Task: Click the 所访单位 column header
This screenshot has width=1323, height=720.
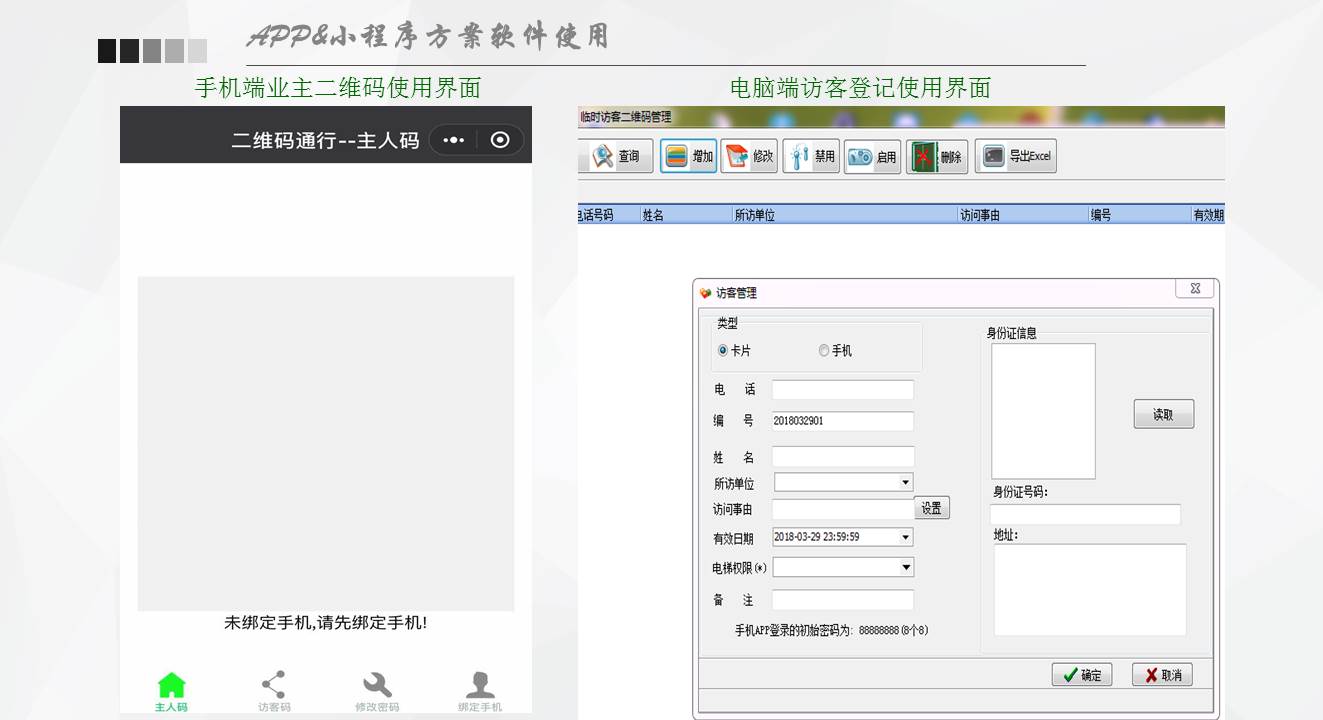Action: click(x=843, y=215)
